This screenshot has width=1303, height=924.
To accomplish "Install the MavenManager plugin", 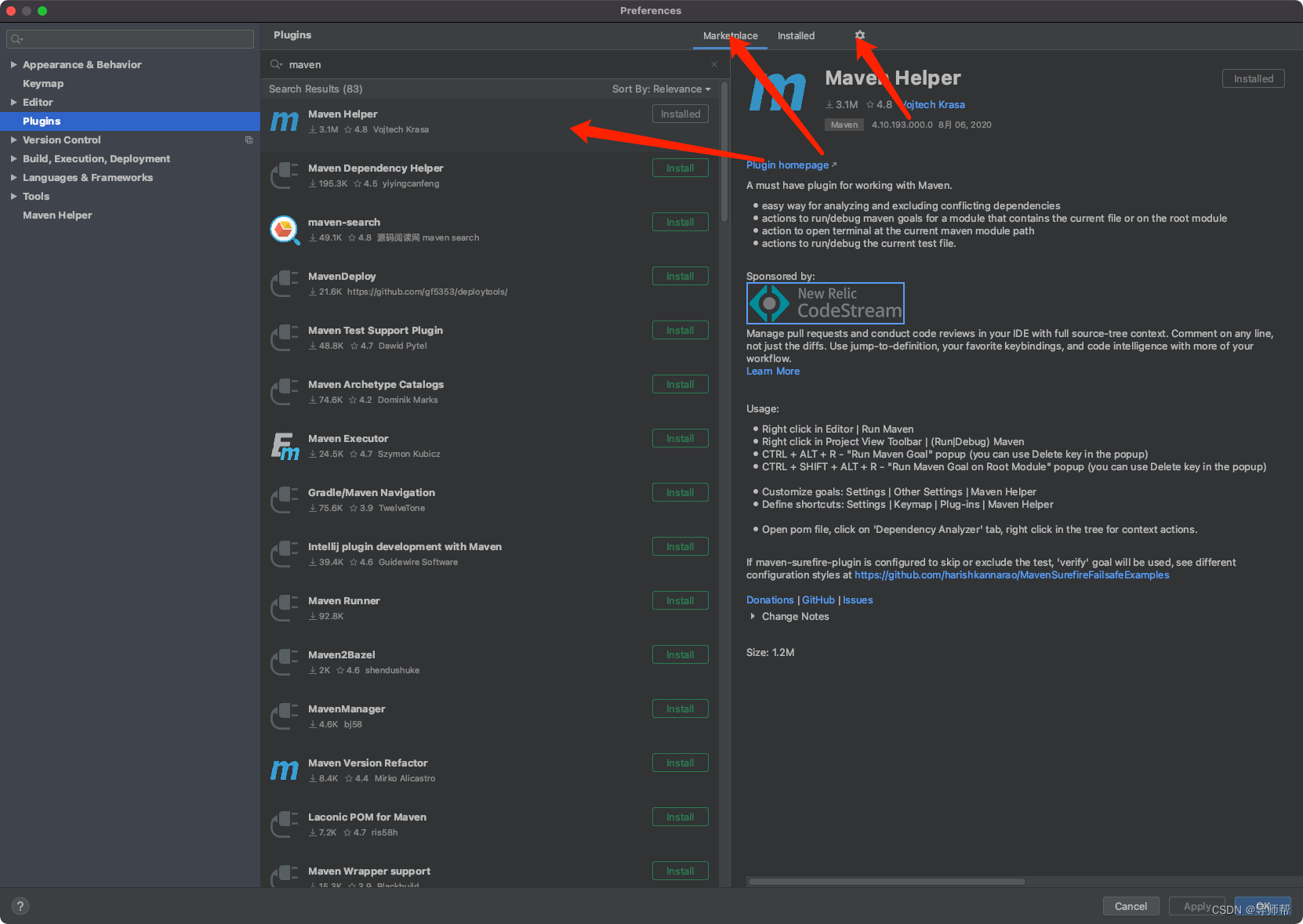I will tap(680, 708).
